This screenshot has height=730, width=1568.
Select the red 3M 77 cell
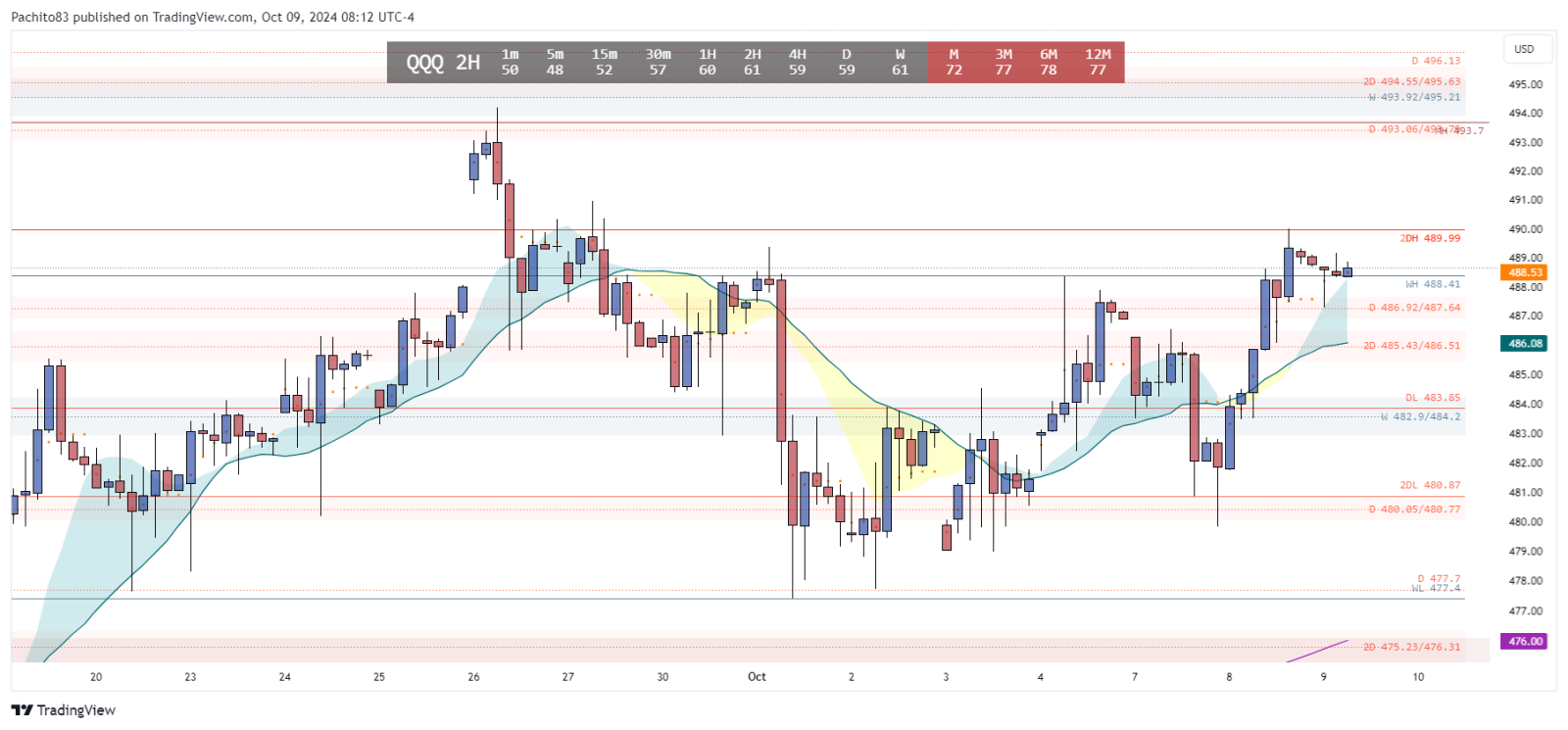coord(1004,62)
